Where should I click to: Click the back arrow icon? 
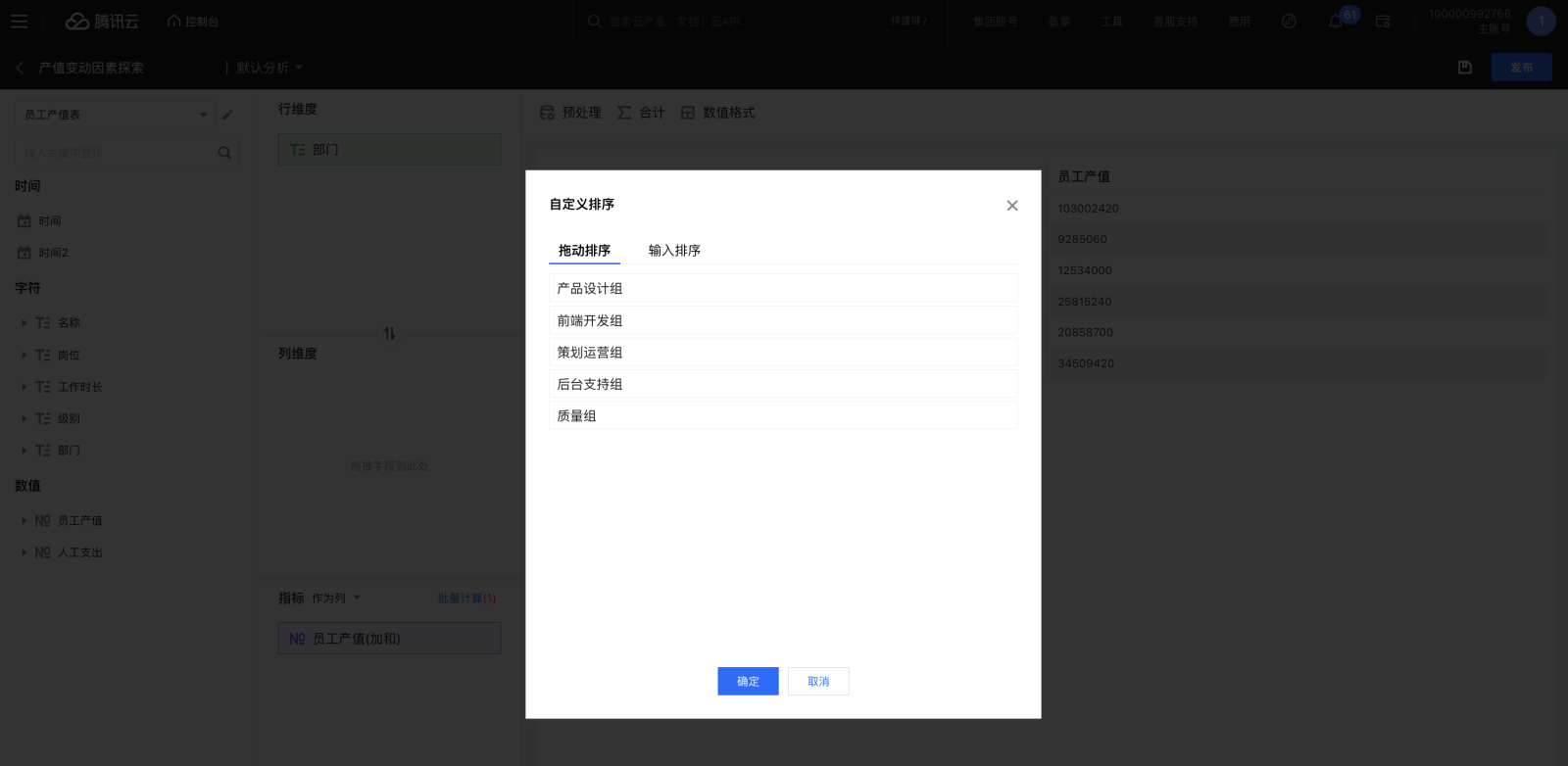(x=20, y=68)
